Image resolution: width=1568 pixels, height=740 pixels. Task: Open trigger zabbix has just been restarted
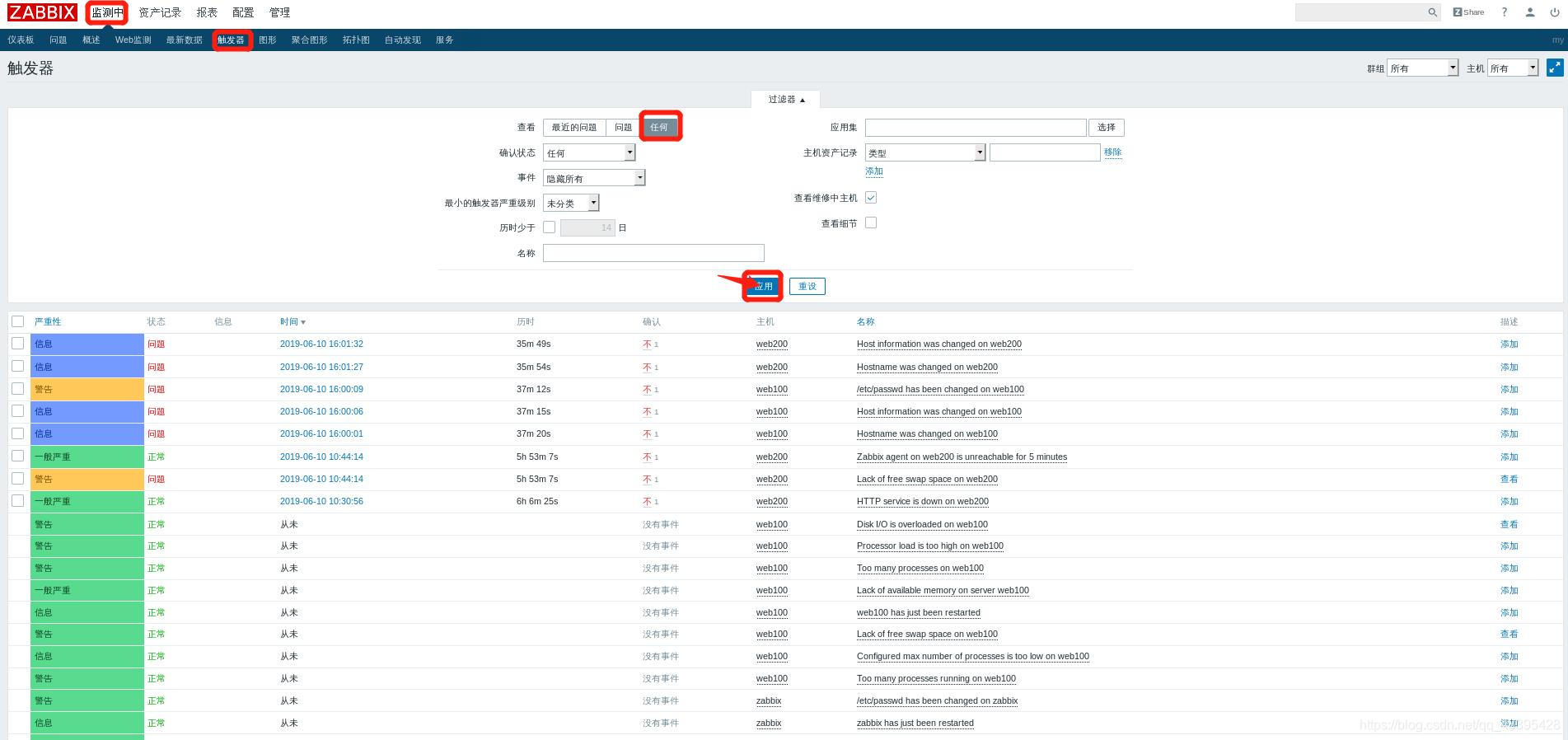(915, 723)
